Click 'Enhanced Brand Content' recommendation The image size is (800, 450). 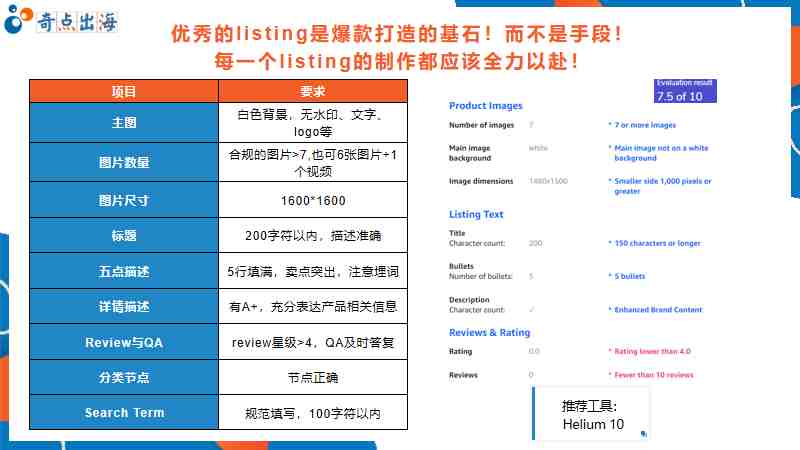click(658, 310)
